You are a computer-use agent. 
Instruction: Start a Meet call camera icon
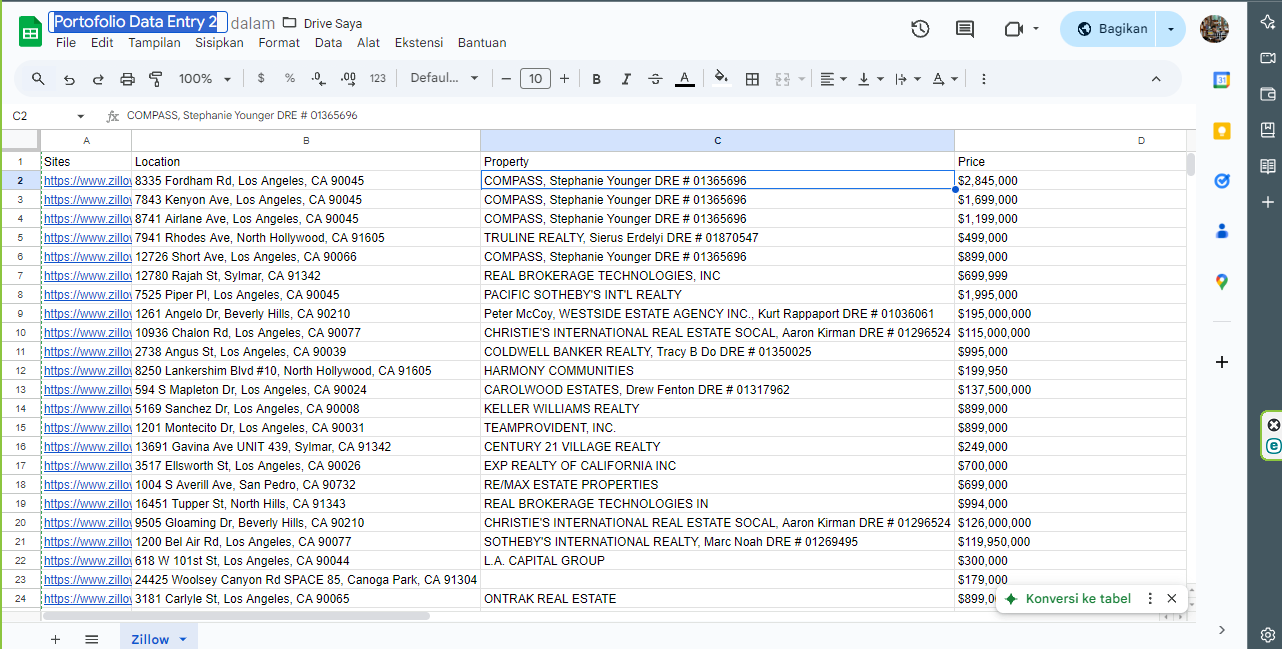coord(1013,29)
